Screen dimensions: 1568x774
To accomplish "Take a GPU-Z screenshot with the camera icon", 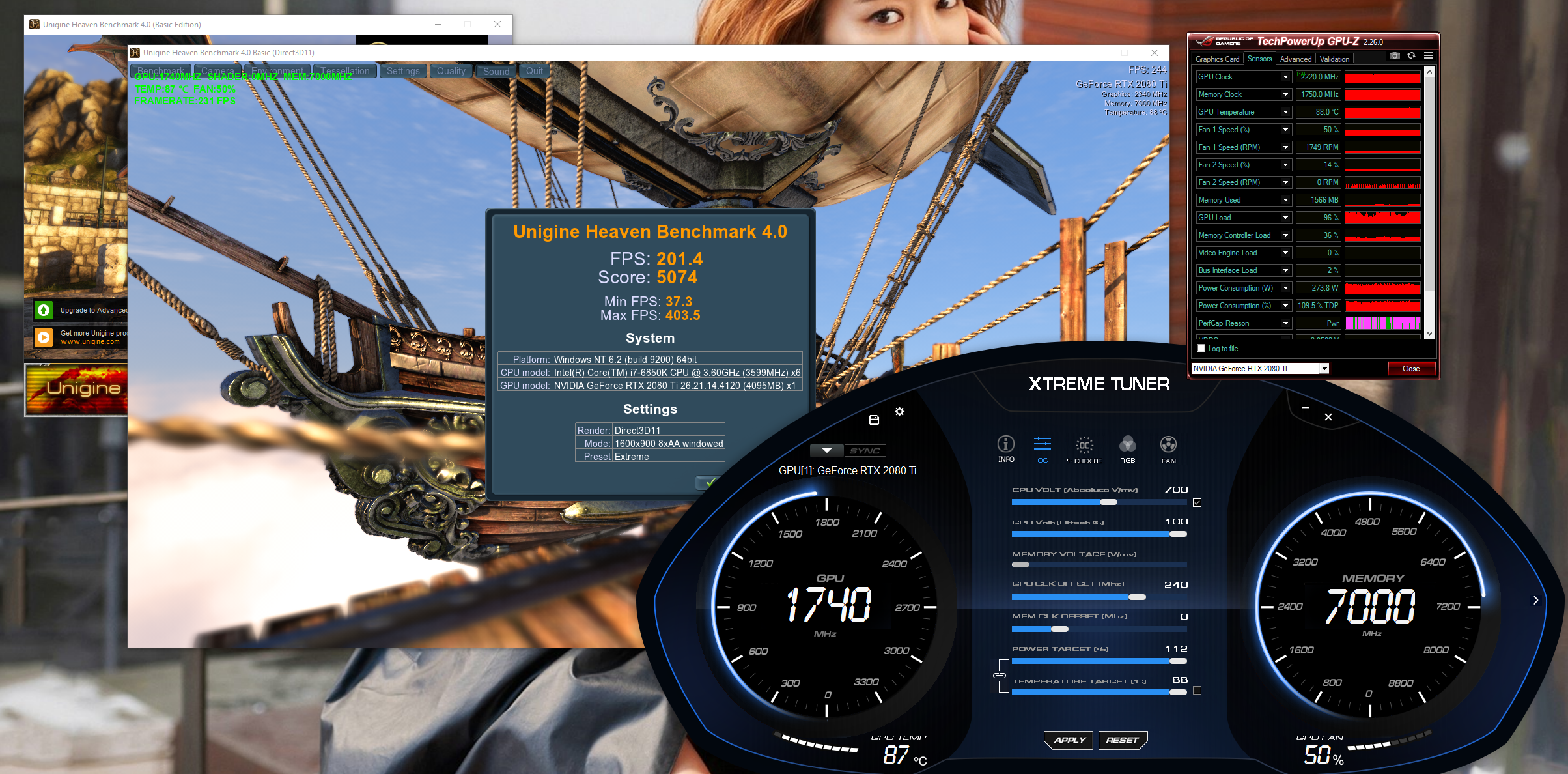I will 1394,56.
